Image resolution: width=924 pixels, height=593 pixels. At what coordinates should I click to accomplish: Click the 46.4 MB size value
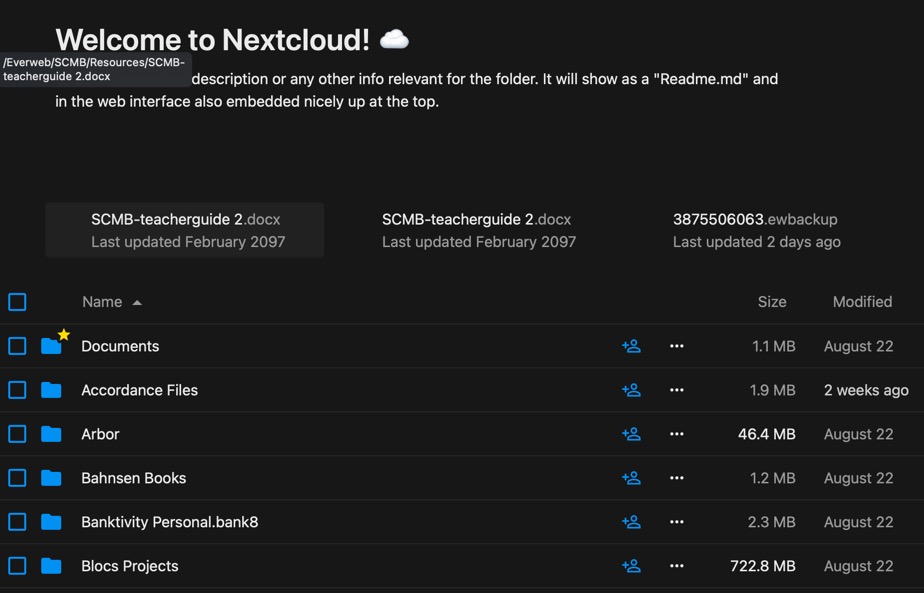tap(767, 434)
